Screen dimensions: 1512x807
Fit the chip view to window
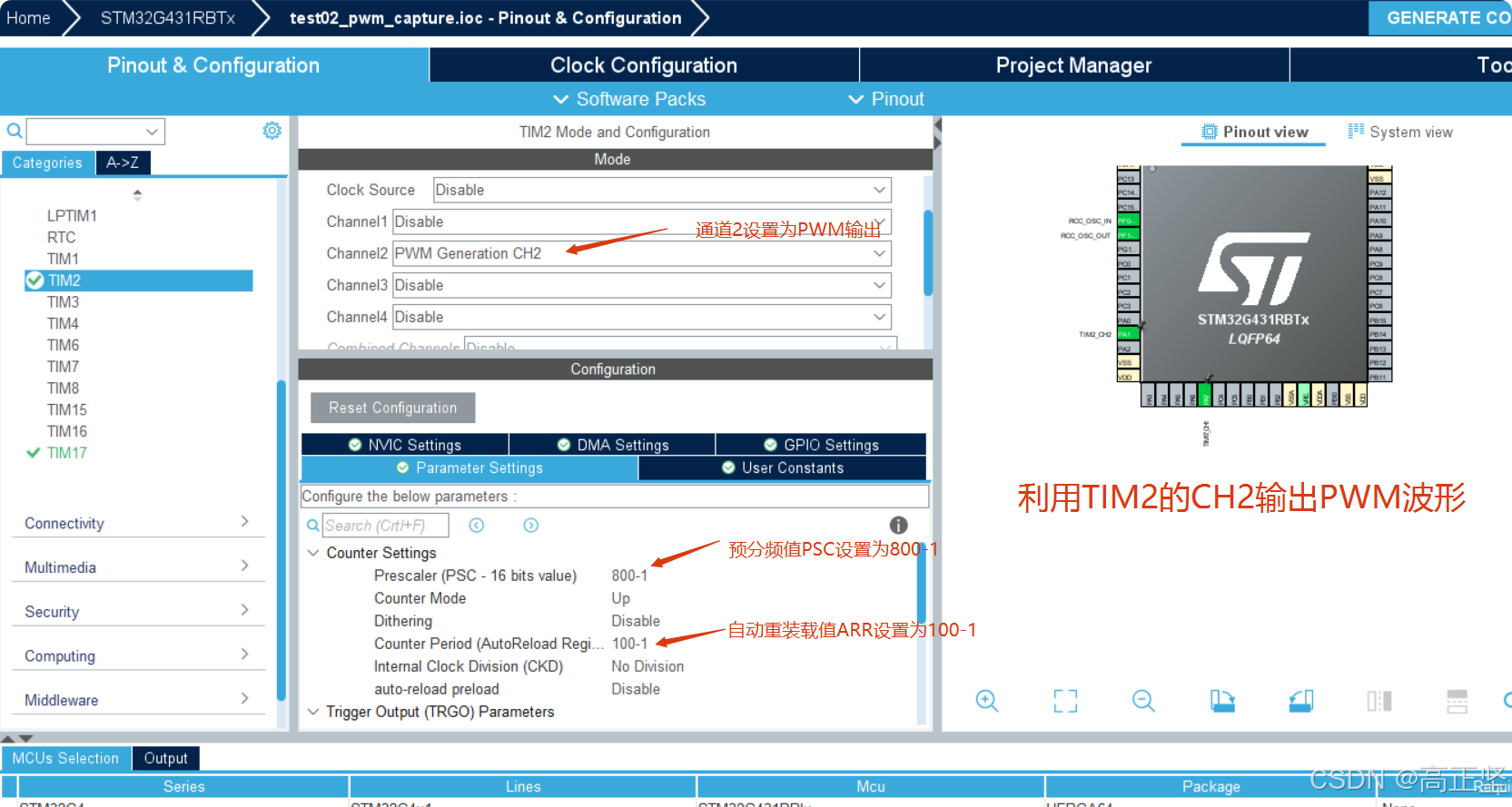point(1065,701)
